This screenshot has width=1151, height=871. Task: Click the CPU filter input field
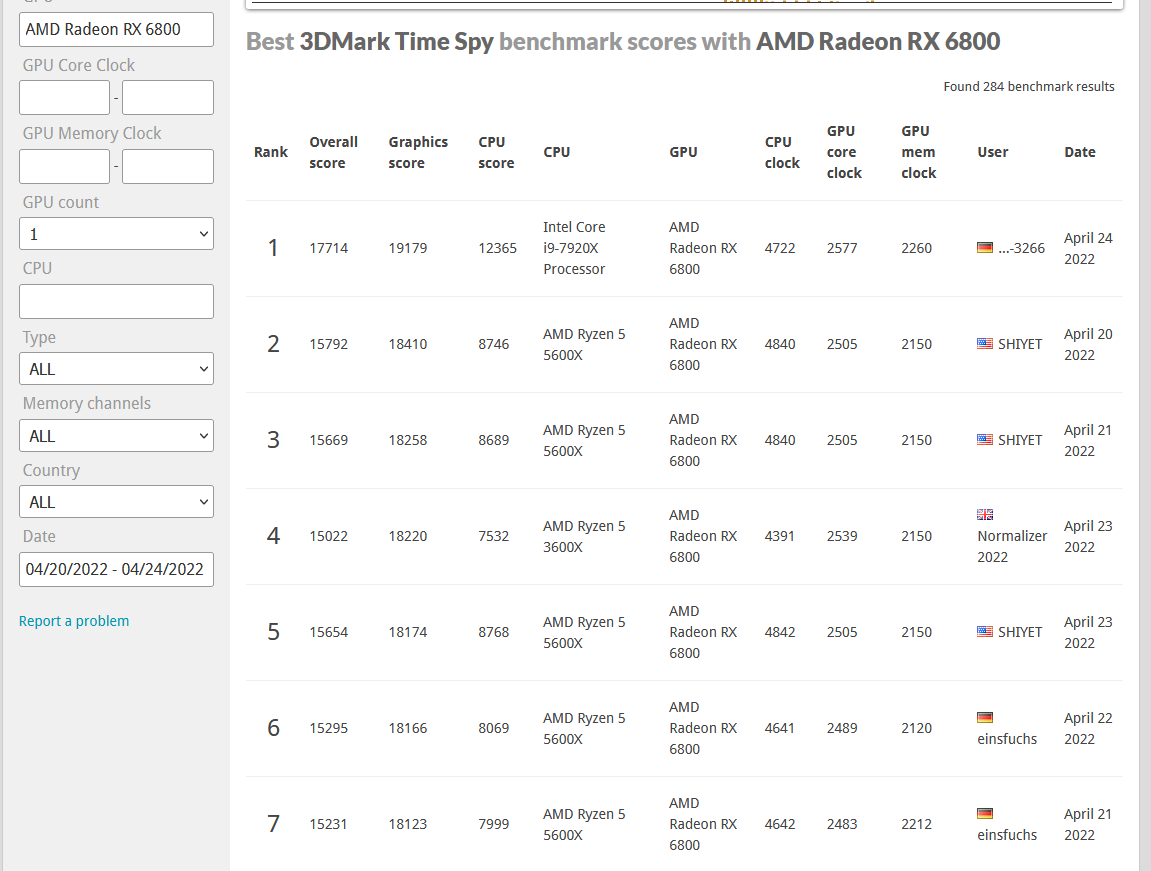click(x=116, y=302)
